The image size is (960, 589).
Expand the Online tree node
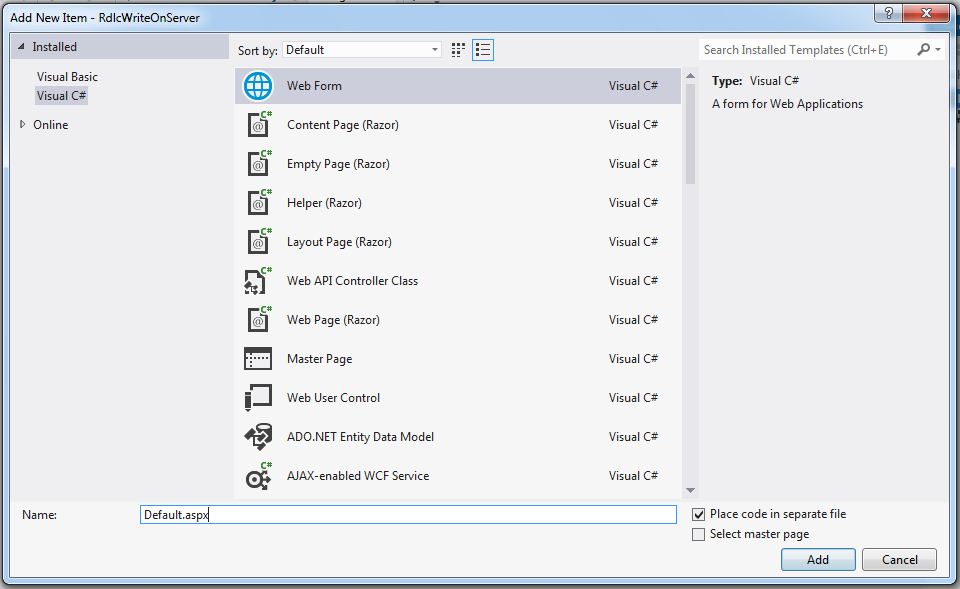click(23, 124)
